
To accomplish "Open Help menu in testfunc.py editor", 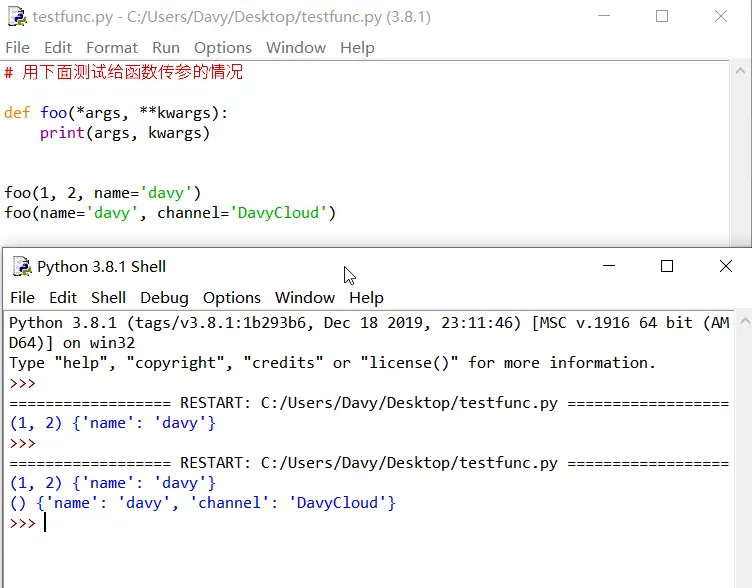I will [357, 48].
